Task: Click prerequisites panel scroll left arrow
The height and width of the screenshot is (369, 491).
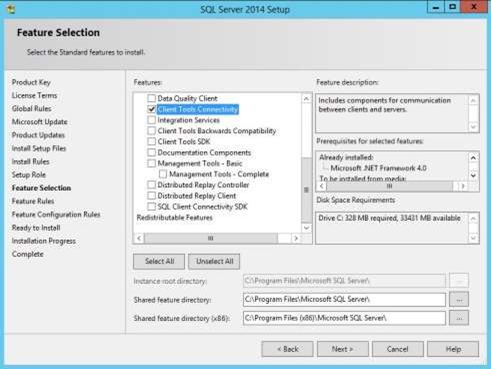Action: pyautogui.click(x=321, y=186)
